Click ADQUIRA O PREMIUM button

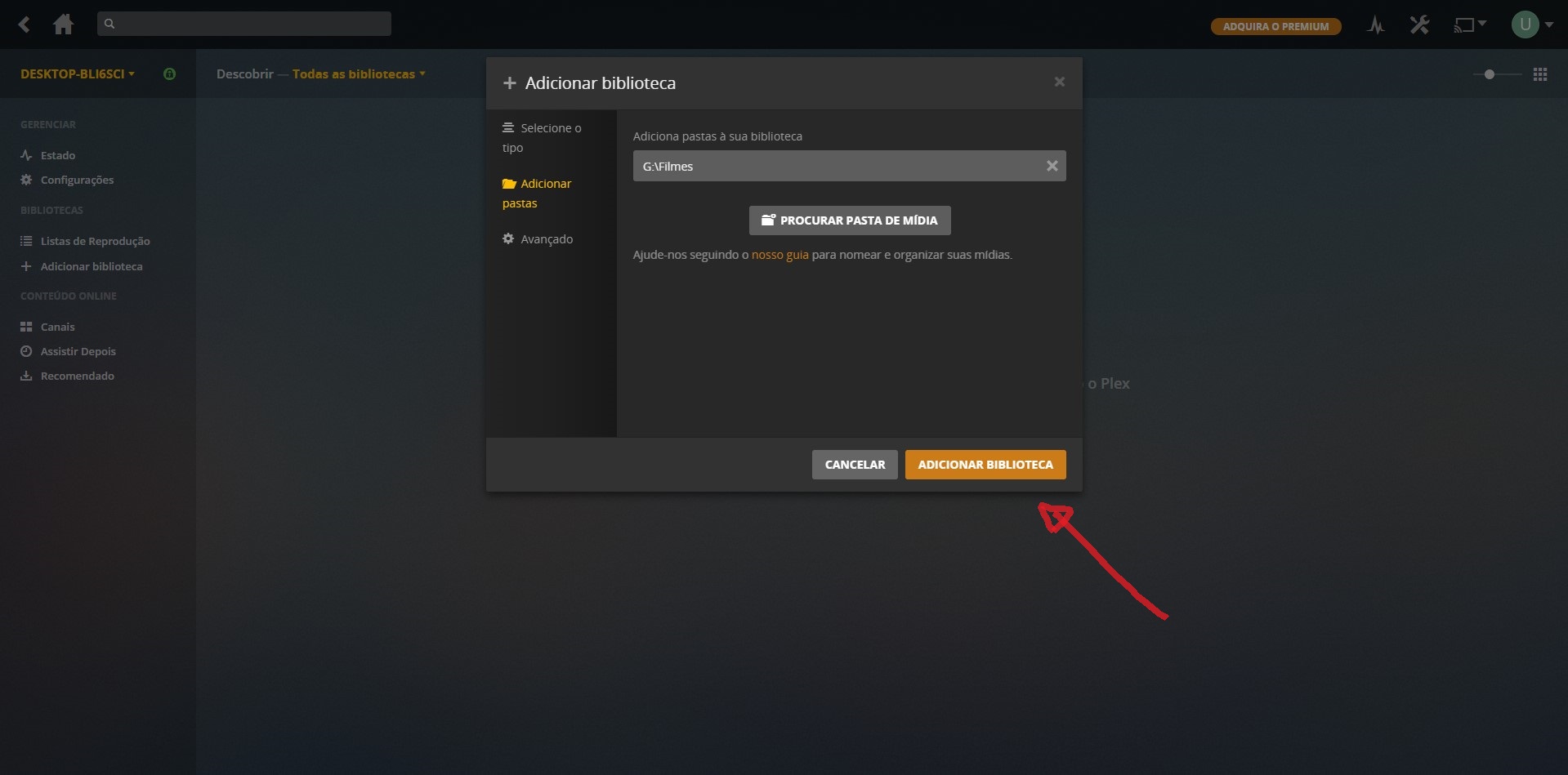pyautogui.click(x=1275, y=26)
